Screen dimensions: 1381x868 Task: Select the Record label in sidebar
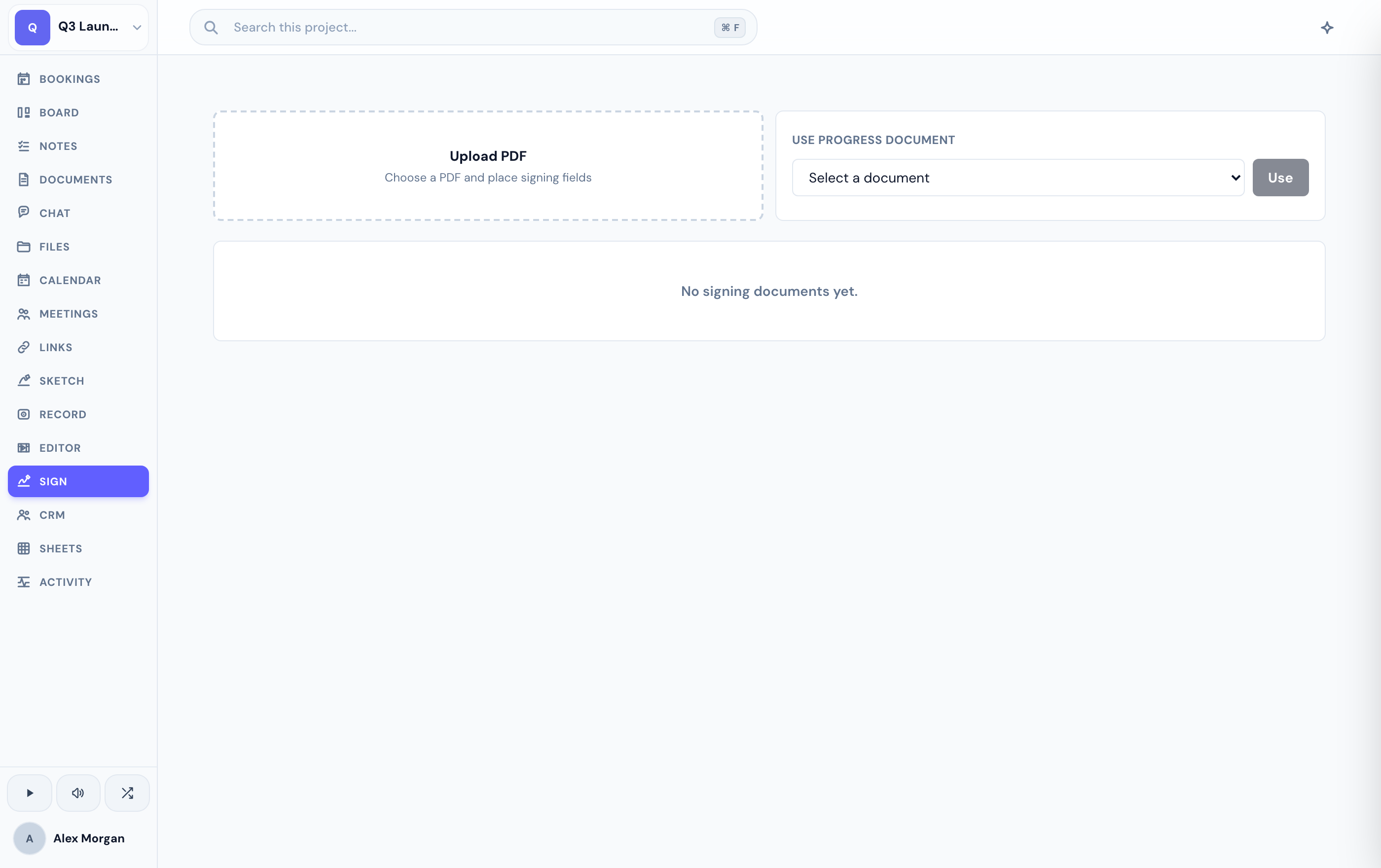click(63, 414)
